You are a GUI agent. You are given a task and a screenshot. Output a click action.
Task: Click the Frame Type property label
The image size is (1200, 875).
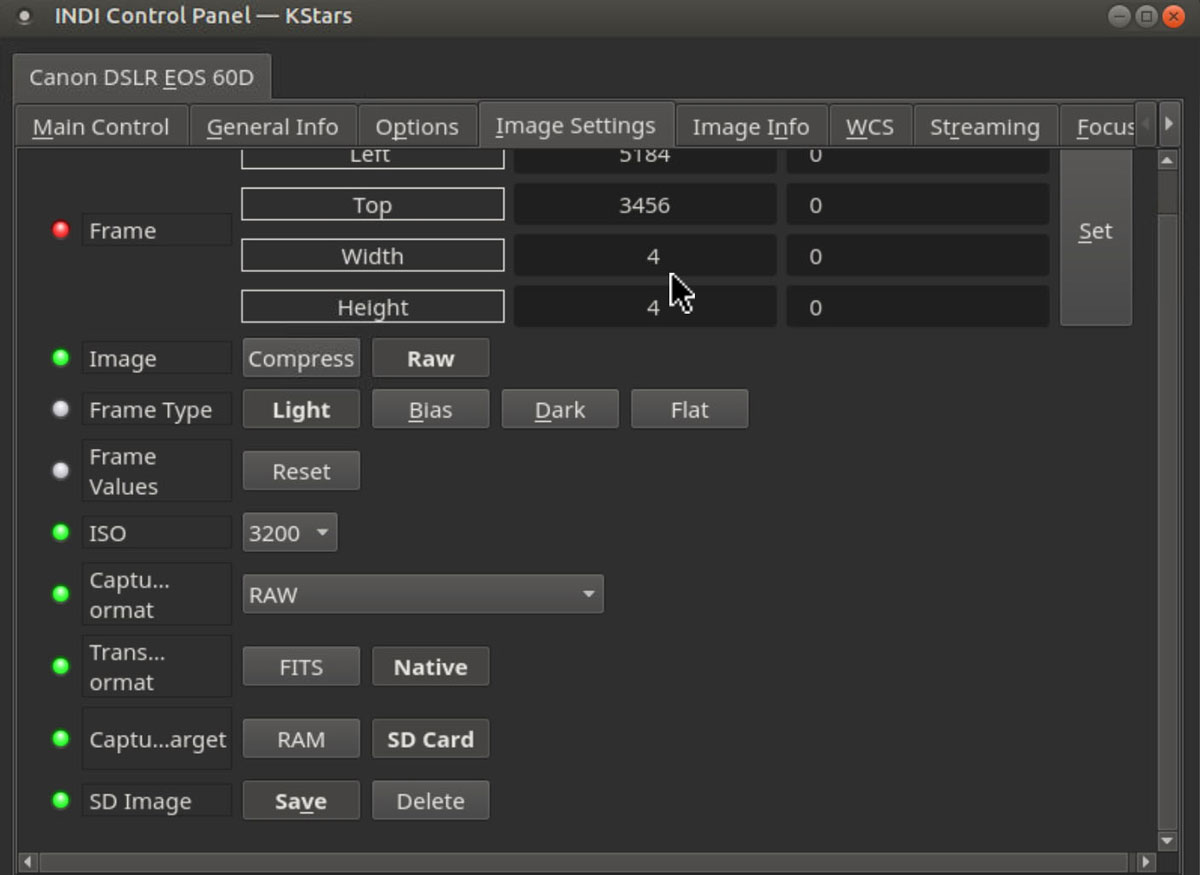157,410
